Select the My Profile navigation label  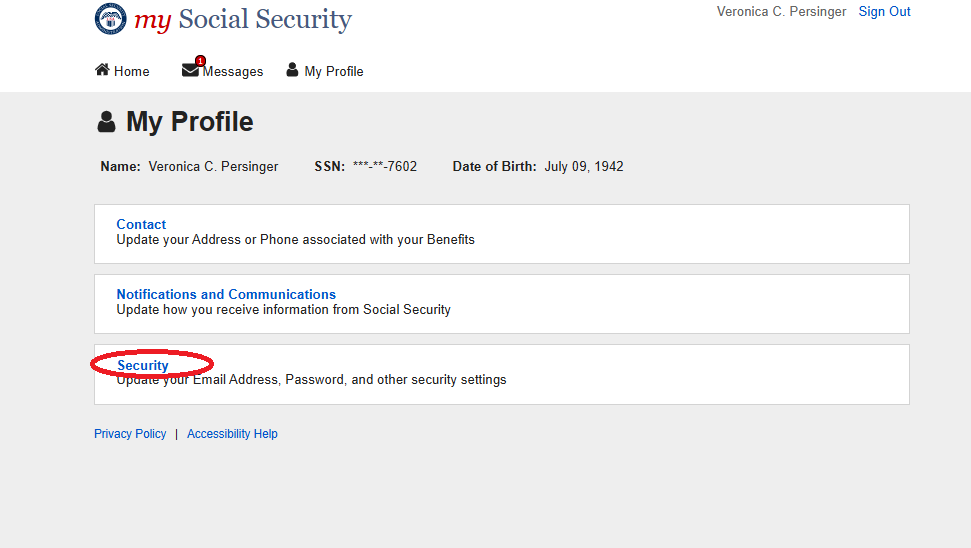pos(334,72)
